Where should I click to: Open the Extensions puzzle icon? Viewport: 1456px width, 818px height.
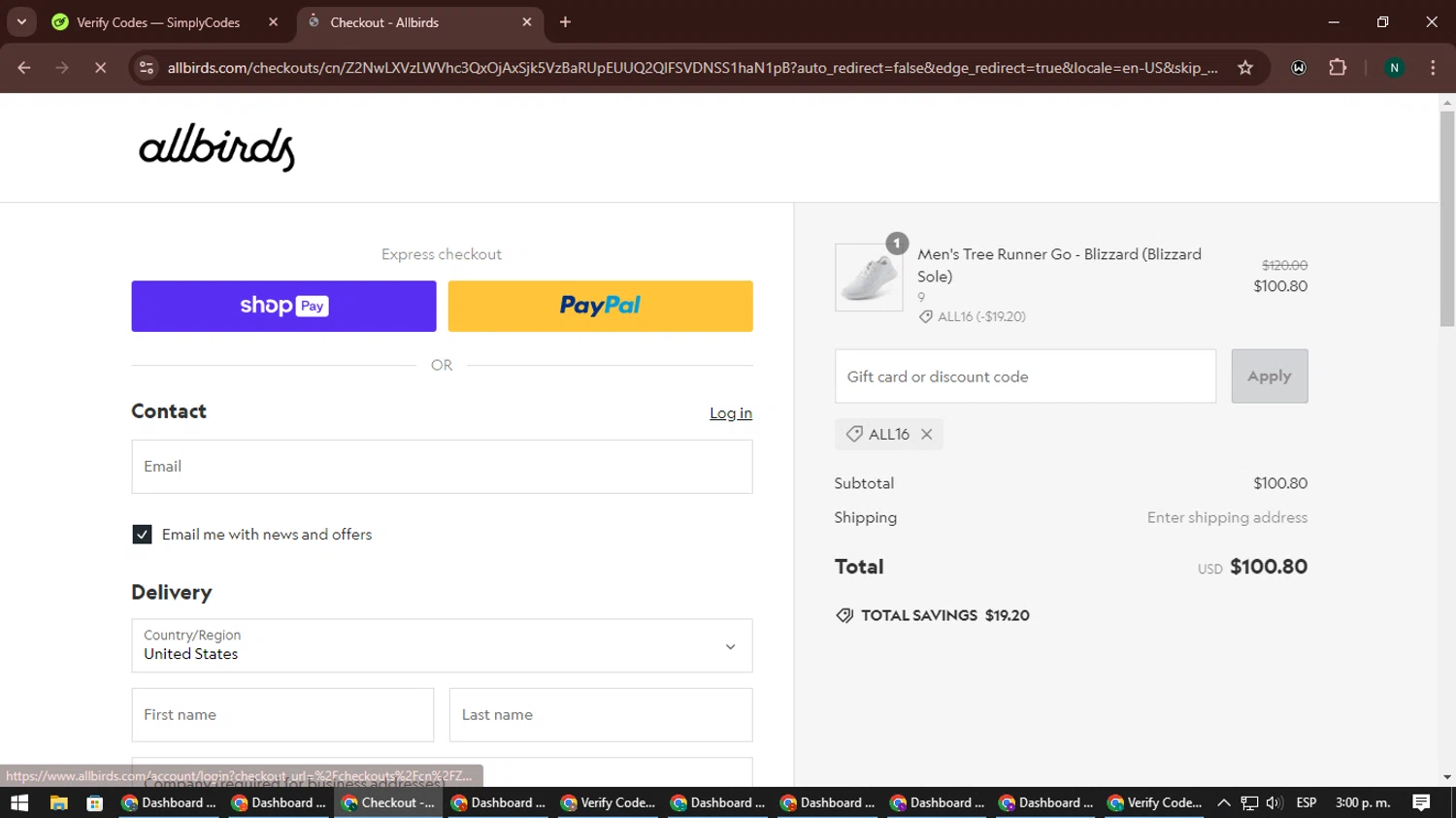click(x=1338, y=68)
